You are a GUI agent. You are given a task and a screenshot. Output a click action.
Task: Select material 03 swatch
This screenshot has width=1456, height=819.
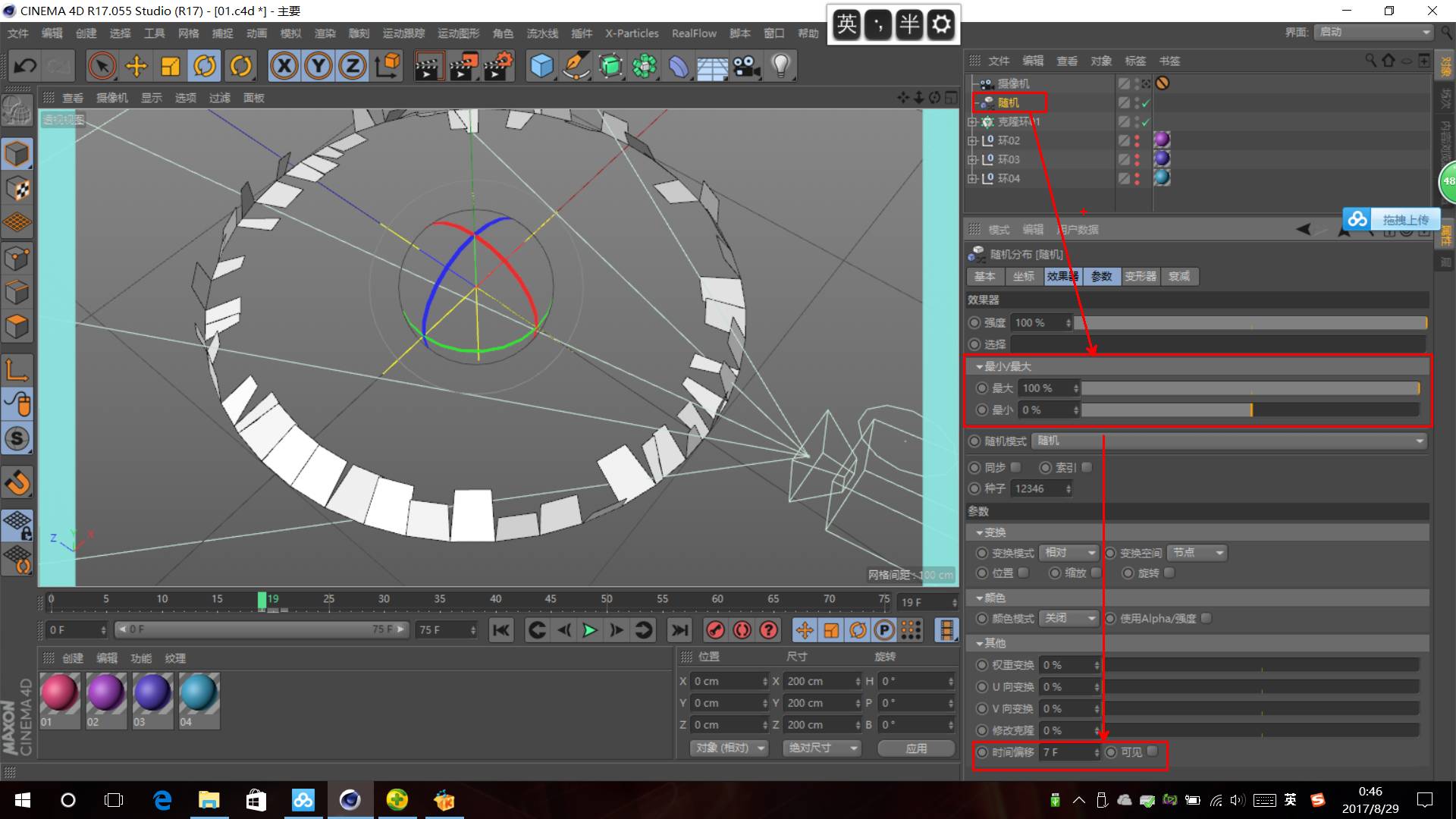pos(152,694)
